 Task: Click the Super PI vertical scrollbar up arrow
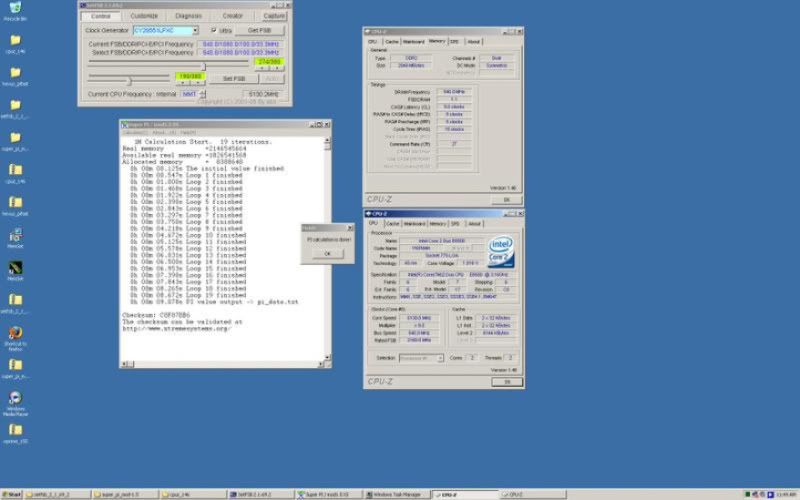328,140
